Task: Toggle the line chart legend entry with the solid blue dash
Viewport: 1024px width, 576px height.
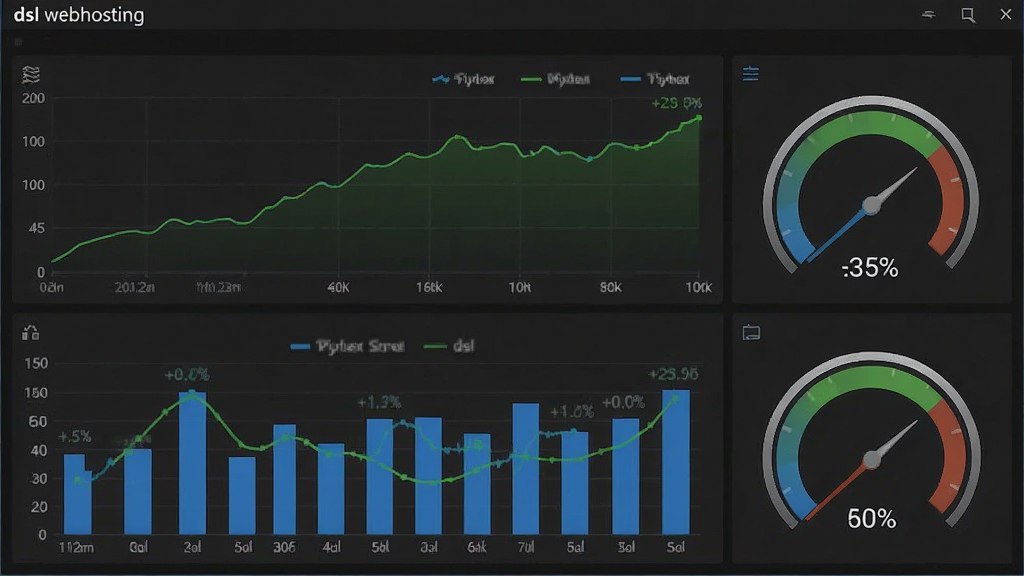Action: click(654, 79)
